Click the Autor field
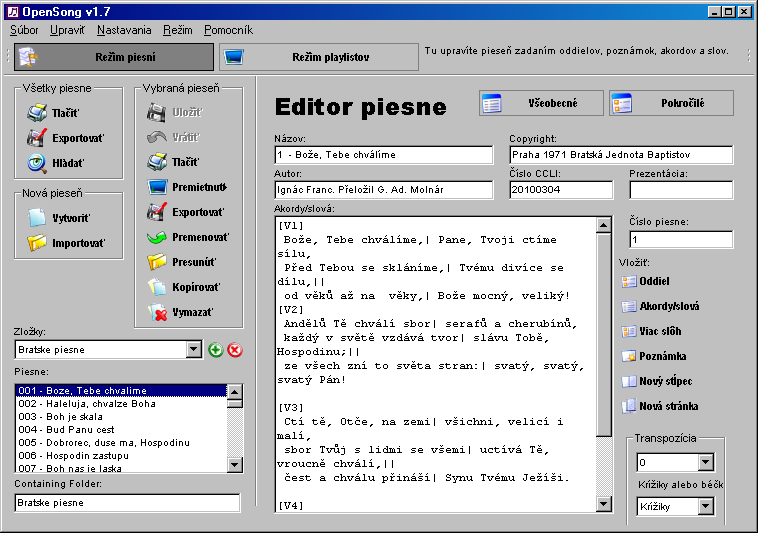758x533 pixels. pyautogui.click(x=384, y=190)
